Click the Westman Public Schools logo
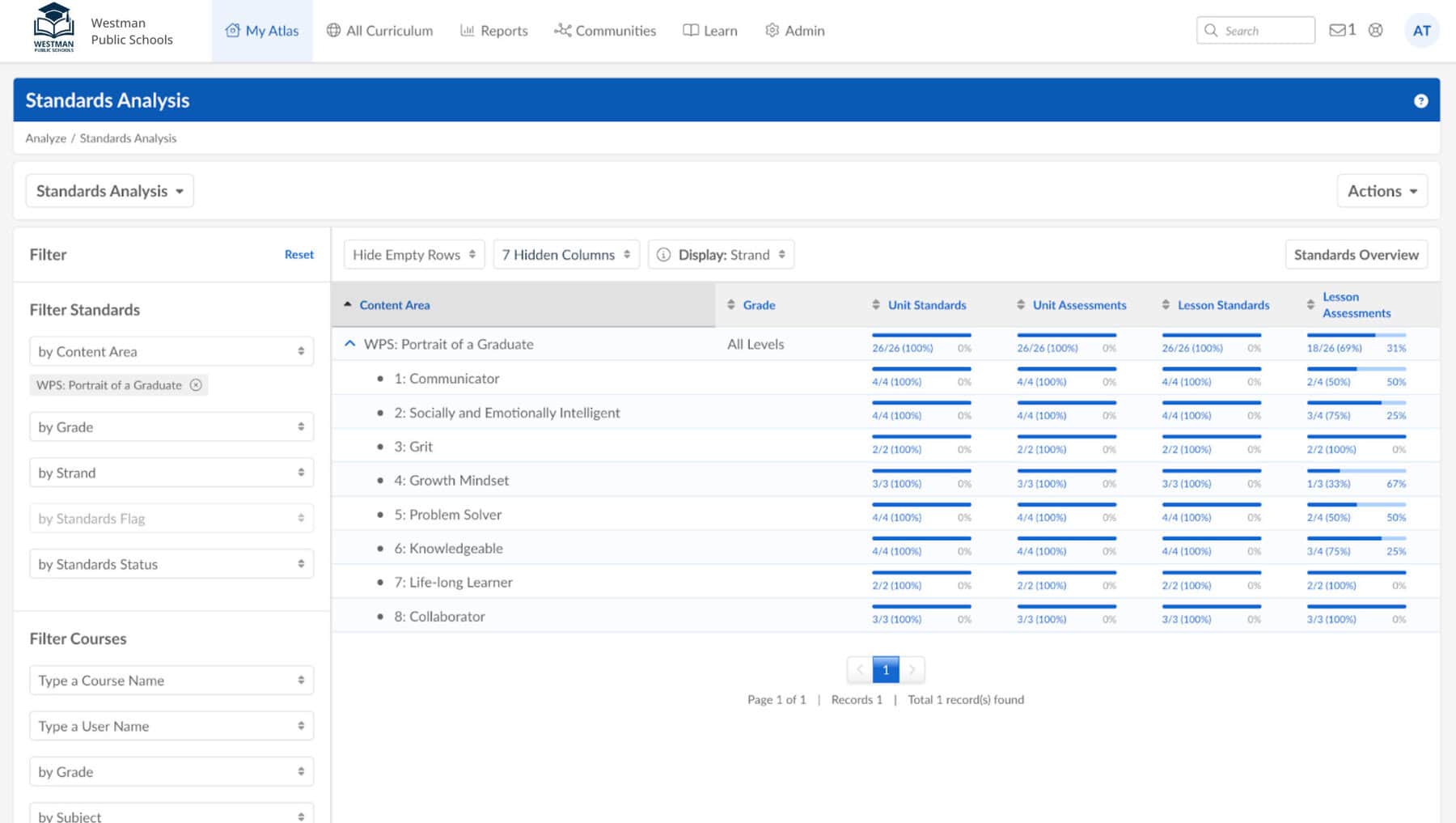Screen dimensions: 1456x823 [53, 28]
